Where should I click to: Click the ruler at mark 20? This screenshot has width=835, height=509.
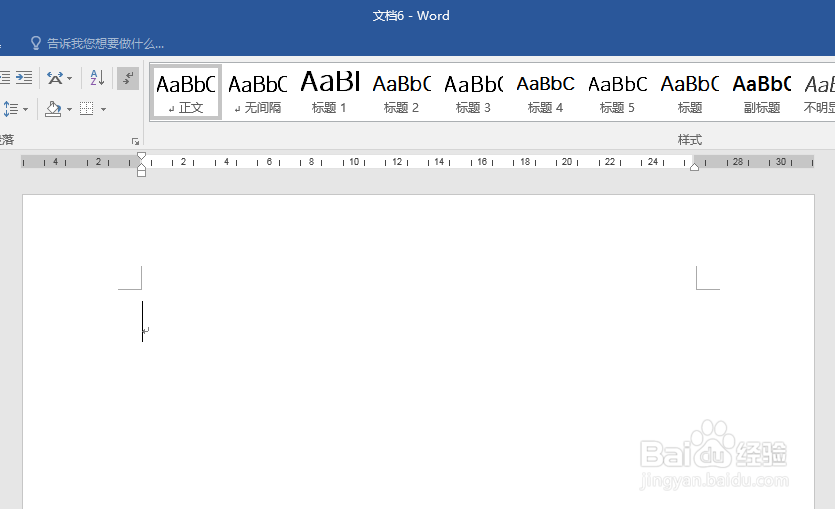click(x=567, y=161)
